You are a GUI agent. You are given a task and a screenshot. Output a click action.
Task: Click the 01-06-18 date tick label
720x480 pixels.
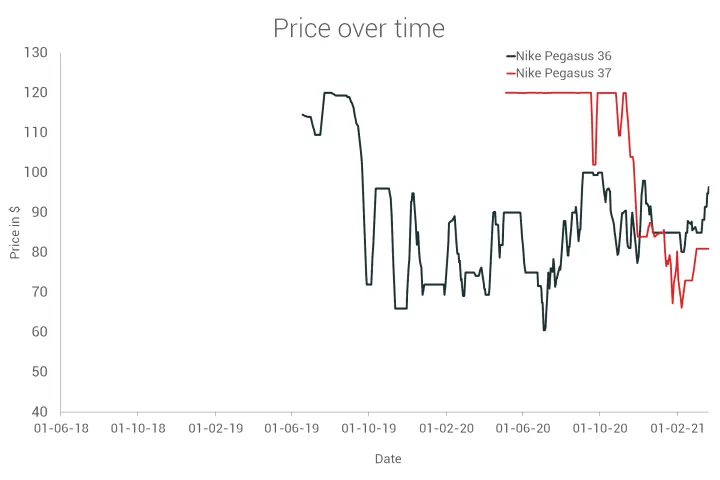point(61,428)
